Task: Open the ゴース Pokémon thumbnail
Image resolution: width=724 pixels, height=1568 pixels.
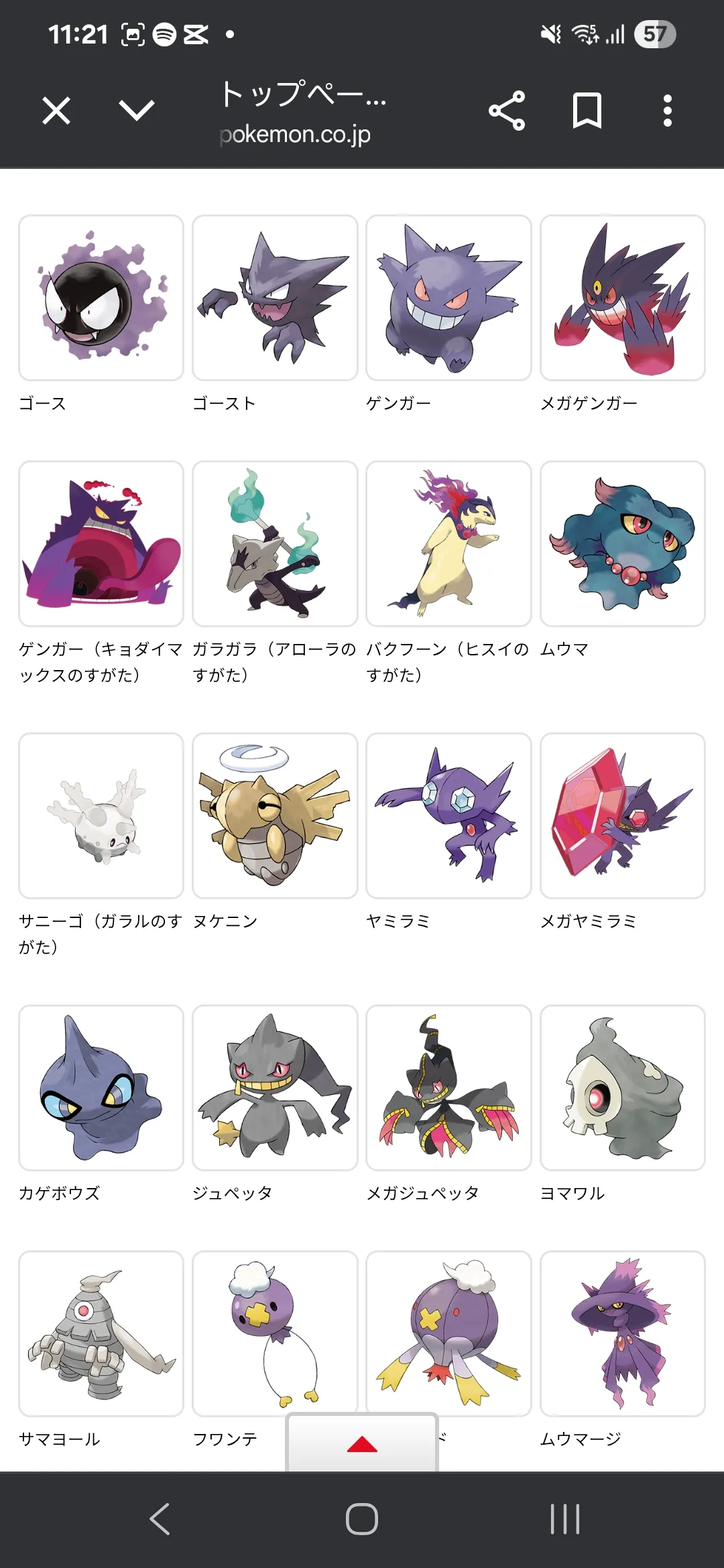Action: (101, 298)
